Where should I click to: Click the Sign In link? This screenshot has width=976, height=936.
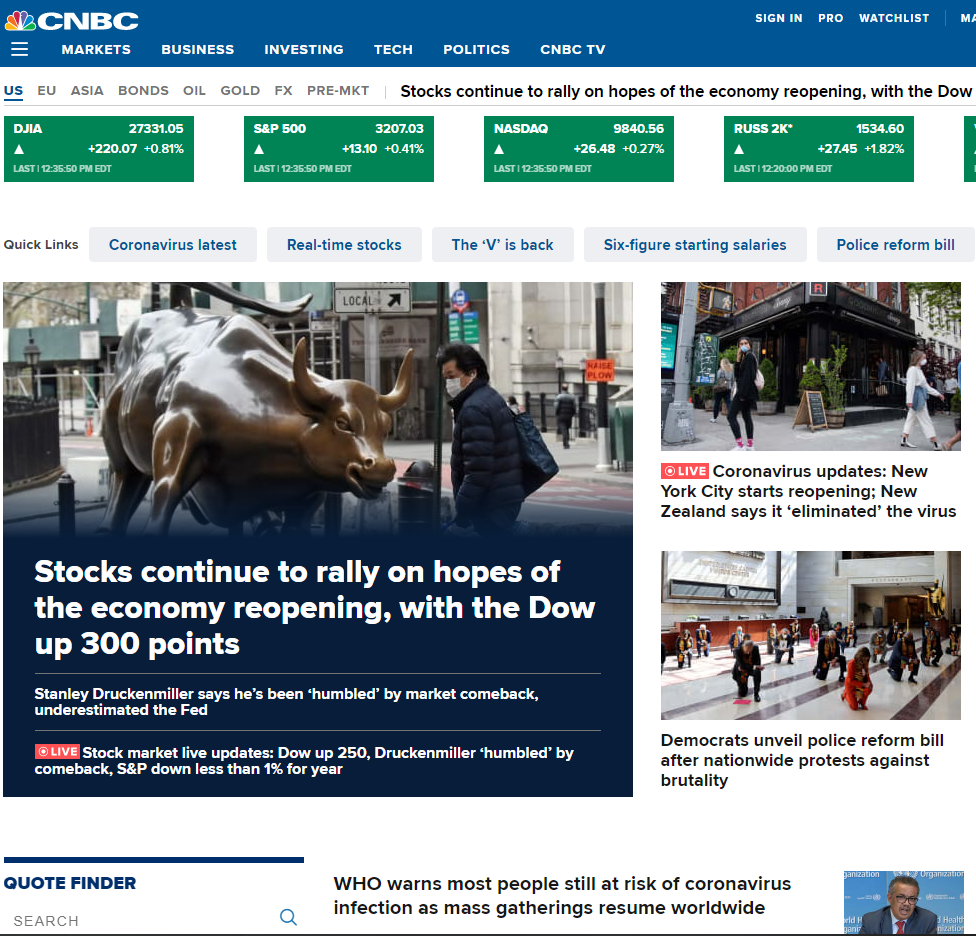pyautogui.click(x=778, y=18)
